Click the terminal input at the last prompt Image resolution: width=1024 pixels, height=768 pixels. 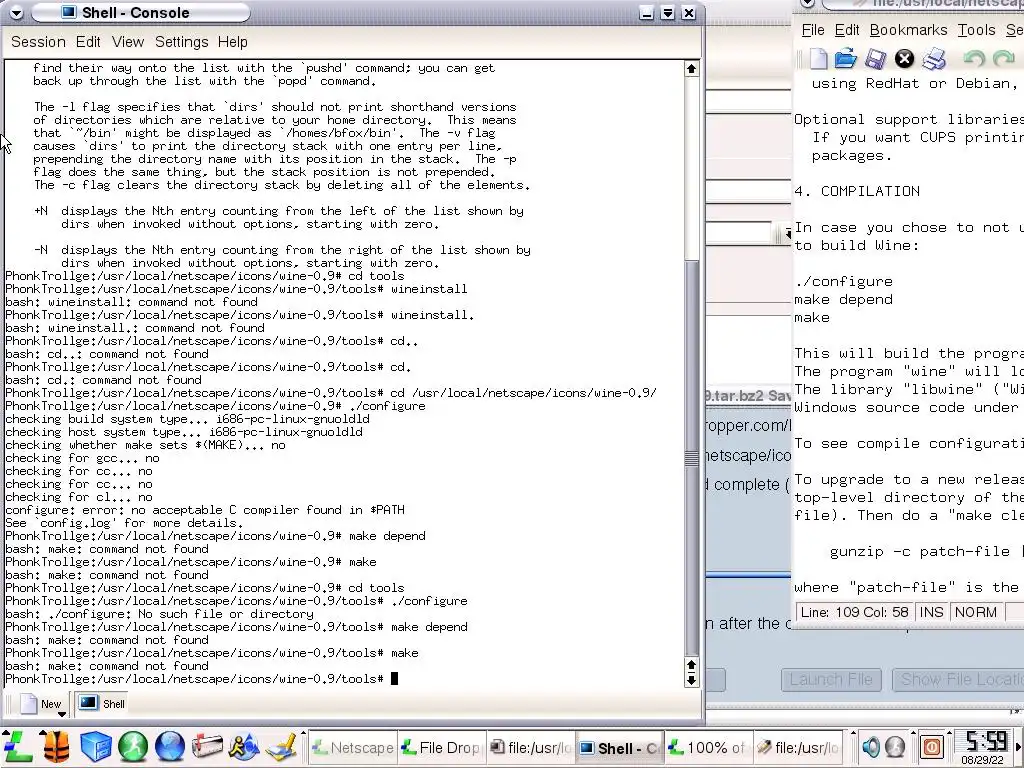pyautogui.click(x=394, y=679)
